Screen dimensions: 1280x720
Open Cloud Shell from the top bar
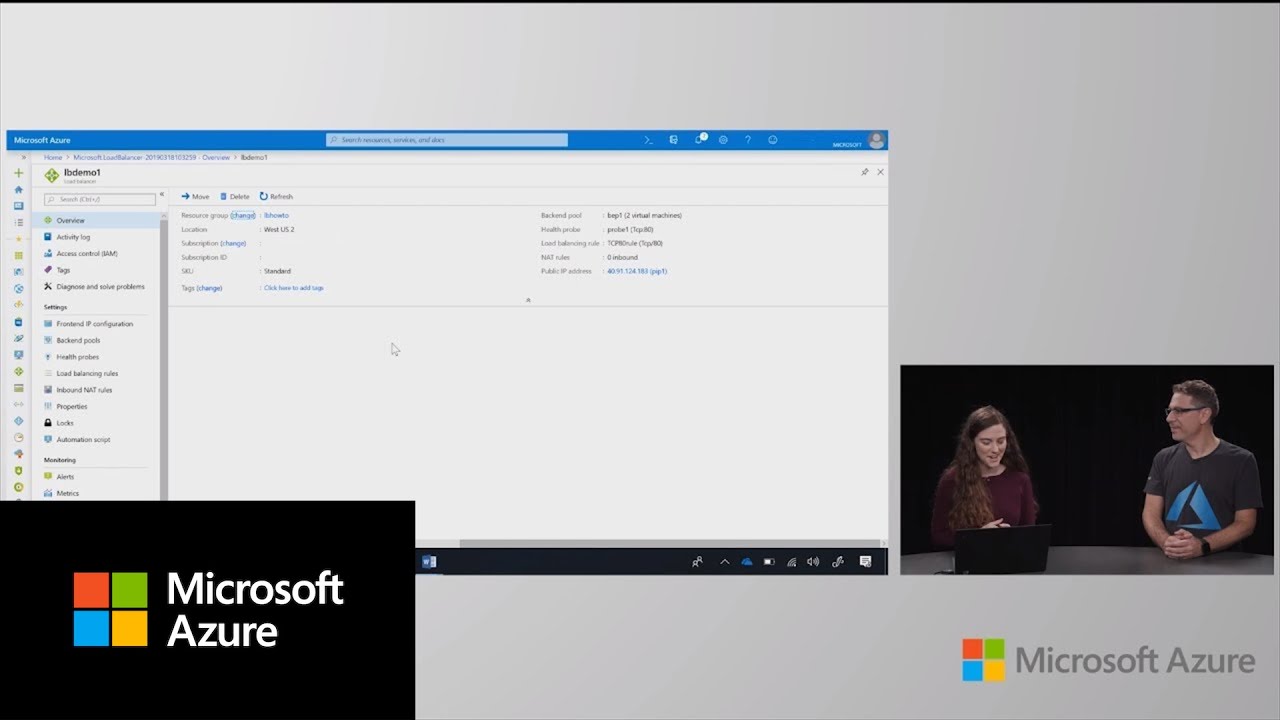648,140
